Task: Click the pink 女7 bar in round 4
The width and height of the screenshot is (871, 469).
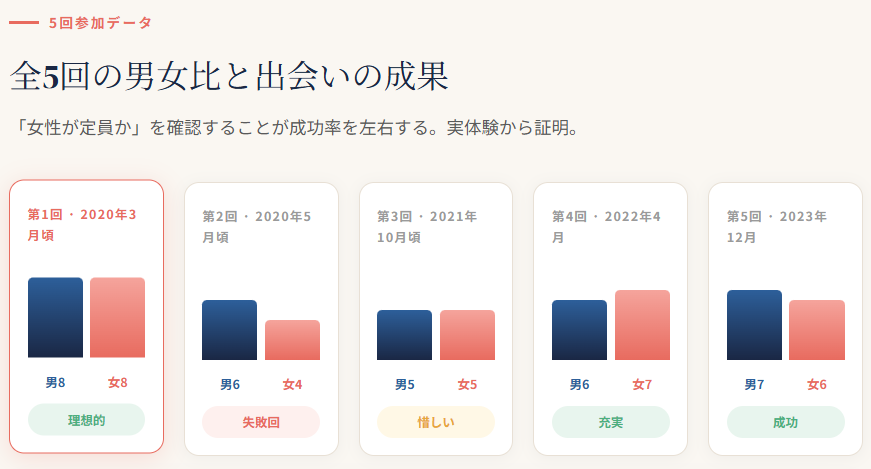Action: [642, 325]
